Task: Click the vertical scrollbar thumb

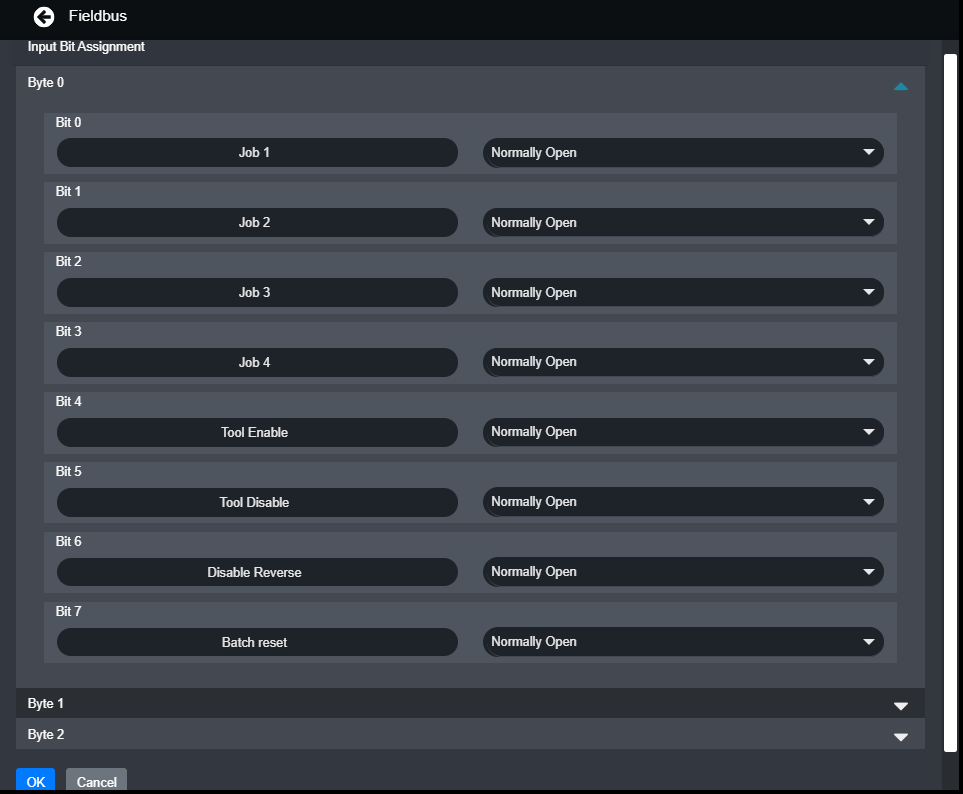Action: point(950,403)
